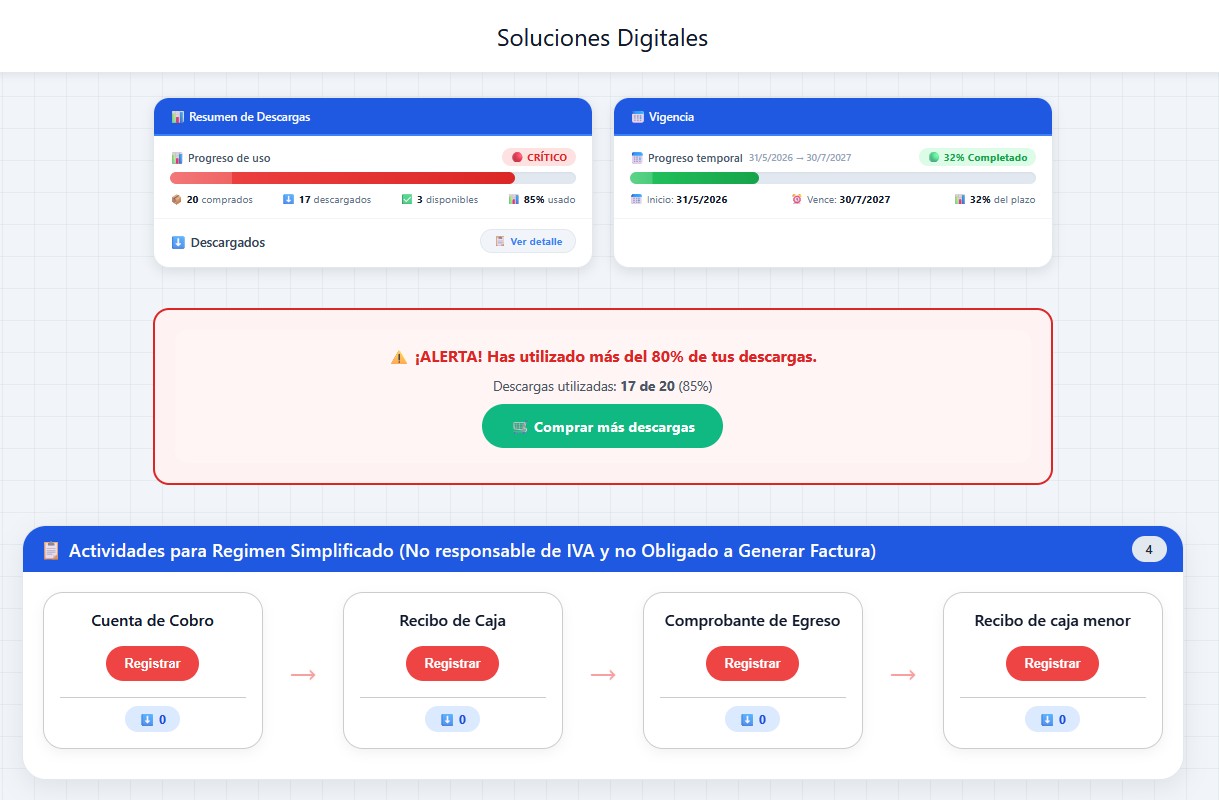The image size is (1219, 800).
Task: Click the Recibo de caja menor card title
Action: tap(1052, 621)
